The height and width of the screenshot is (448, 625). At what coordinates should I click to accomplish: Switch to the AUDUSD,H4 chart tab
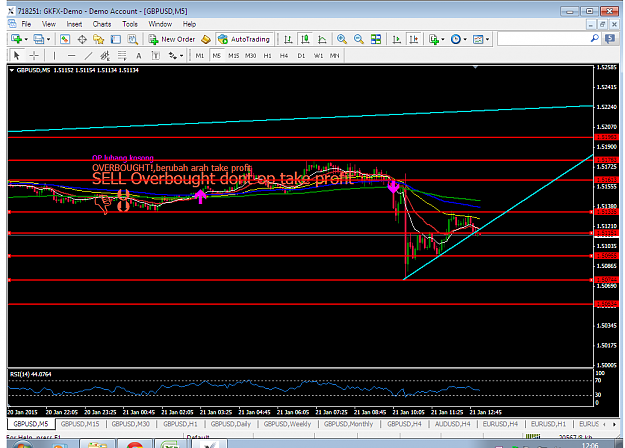[452, 424]
